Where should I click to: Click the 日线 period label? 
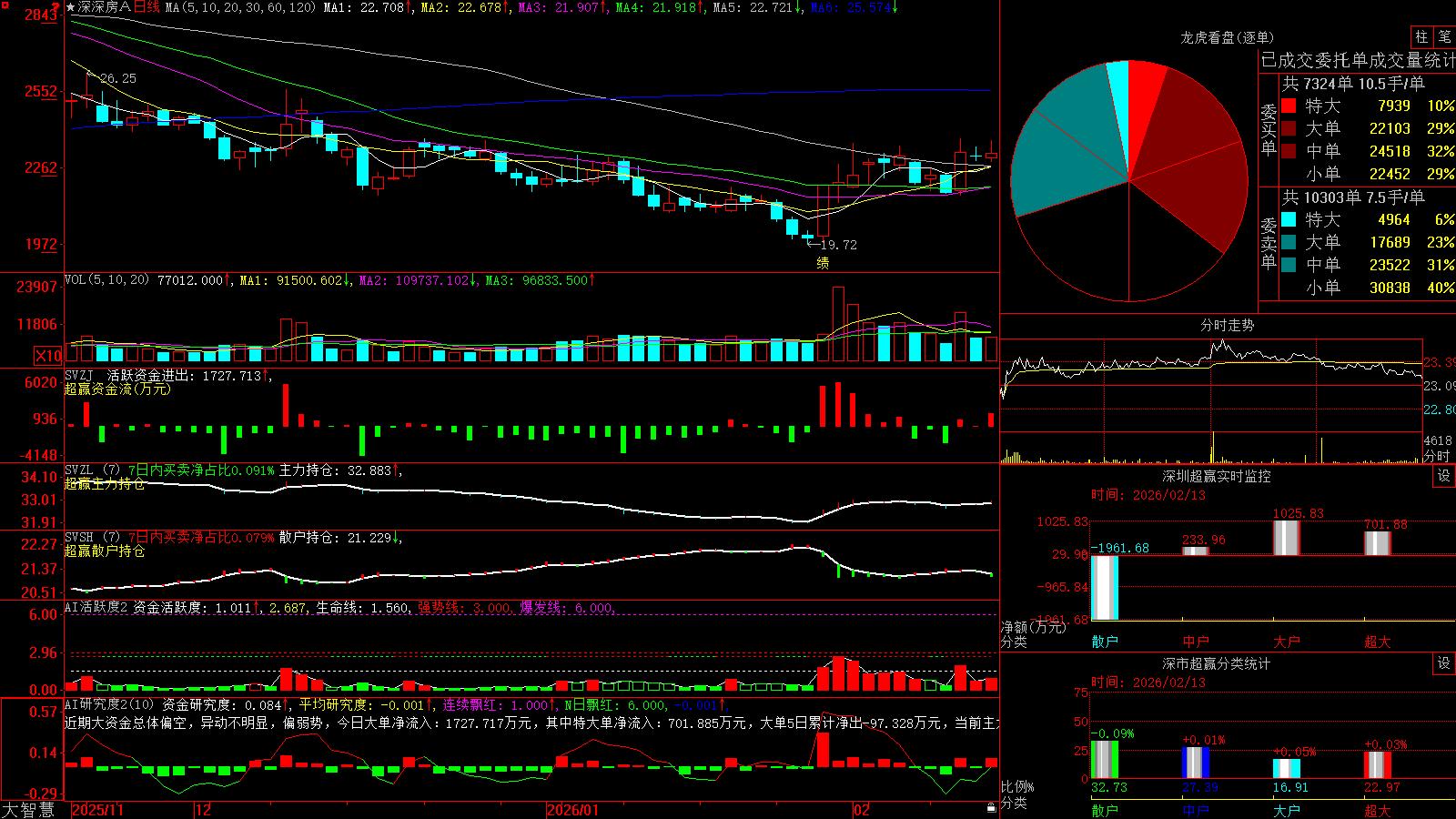(147, 7)
